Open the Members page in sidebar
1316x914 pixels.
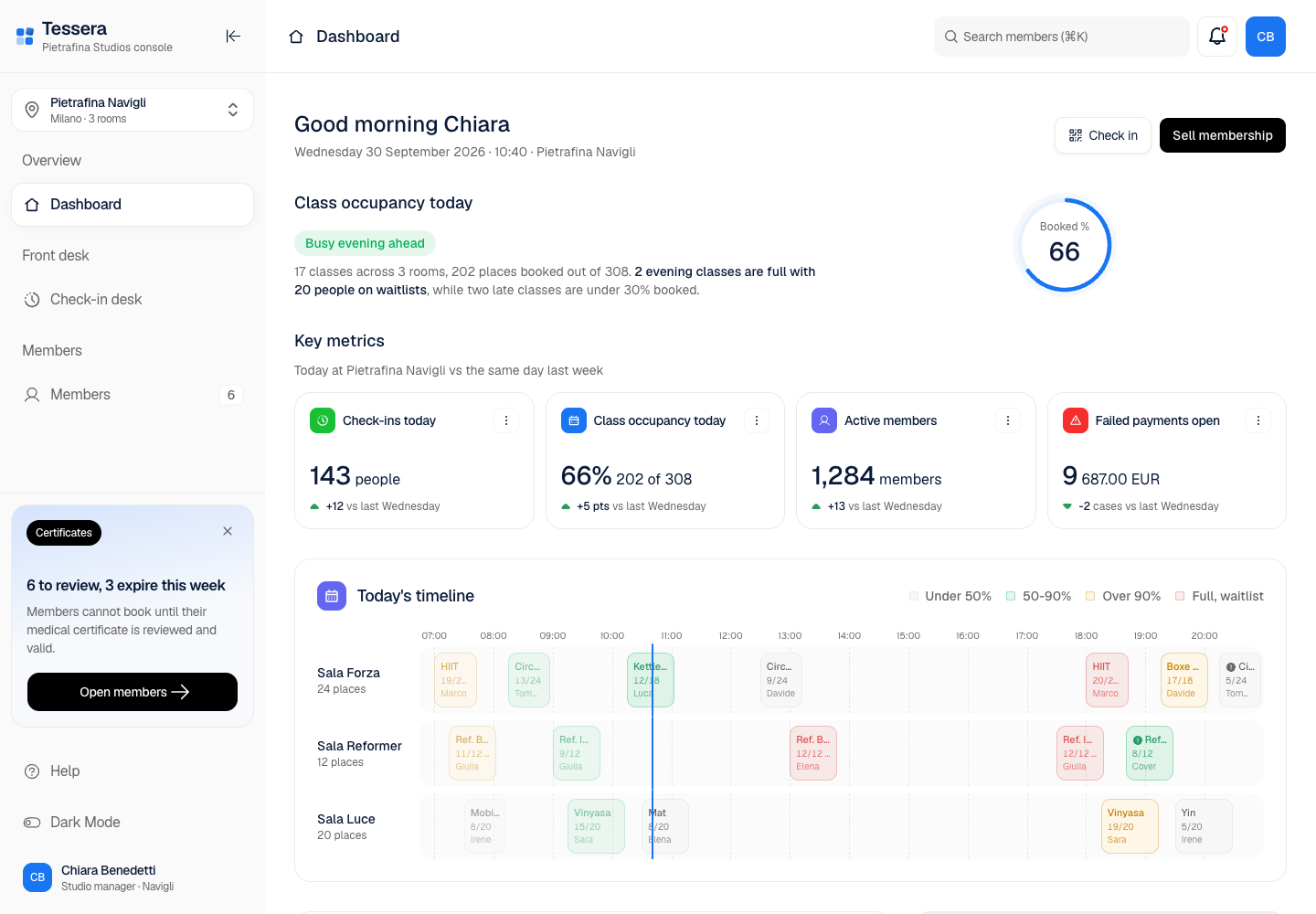coord(133,395)
